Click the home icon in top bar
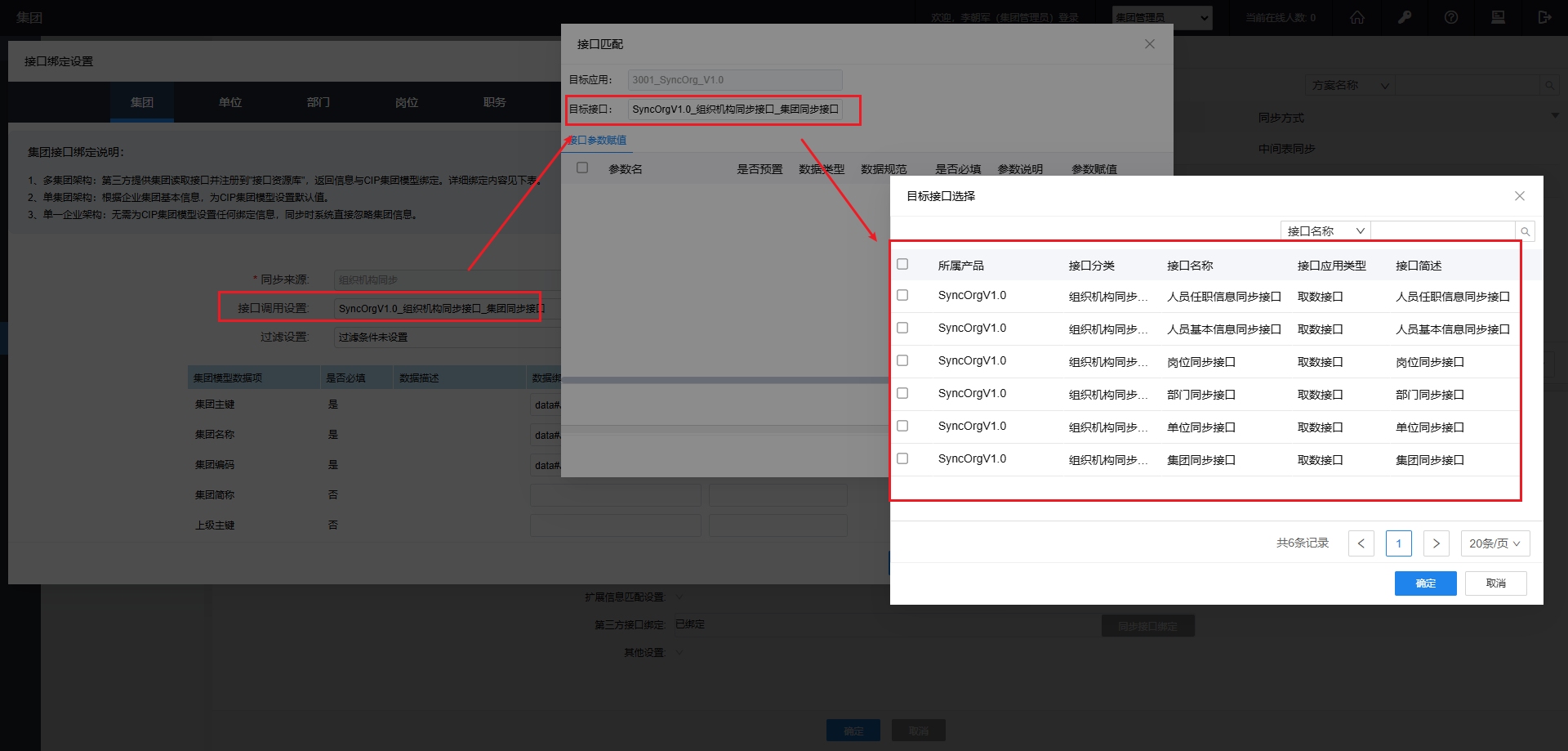Image resolution: width=1568 pixels, height=751 pixels. point(1357,17)
